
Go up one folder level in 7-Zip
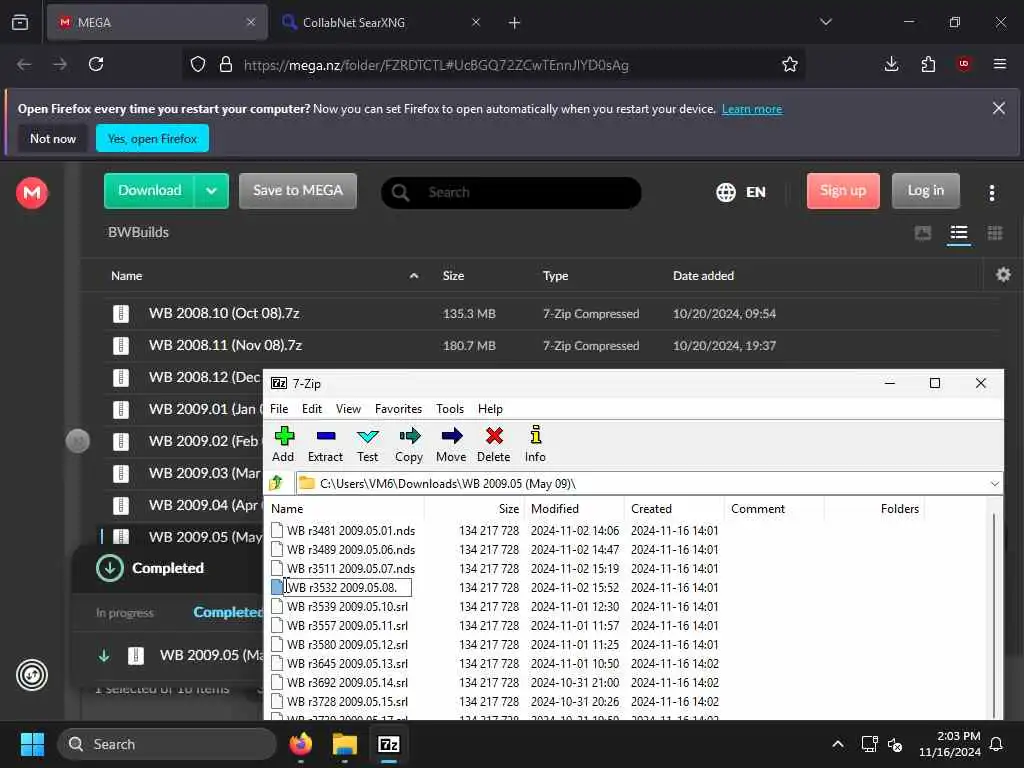tap(276, 483)
